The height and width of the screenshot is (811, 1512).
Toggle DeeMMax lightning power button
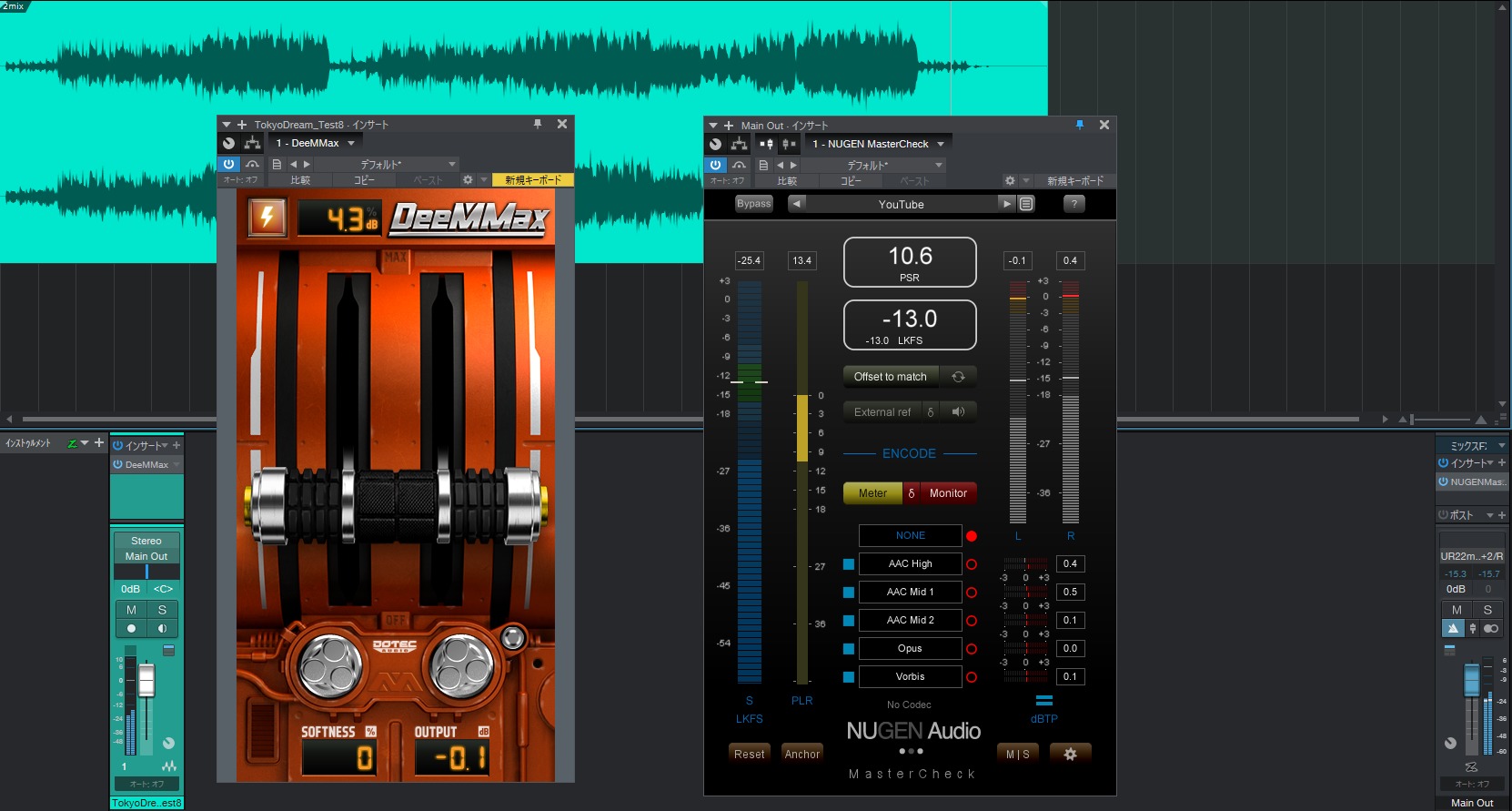point(267,217)
